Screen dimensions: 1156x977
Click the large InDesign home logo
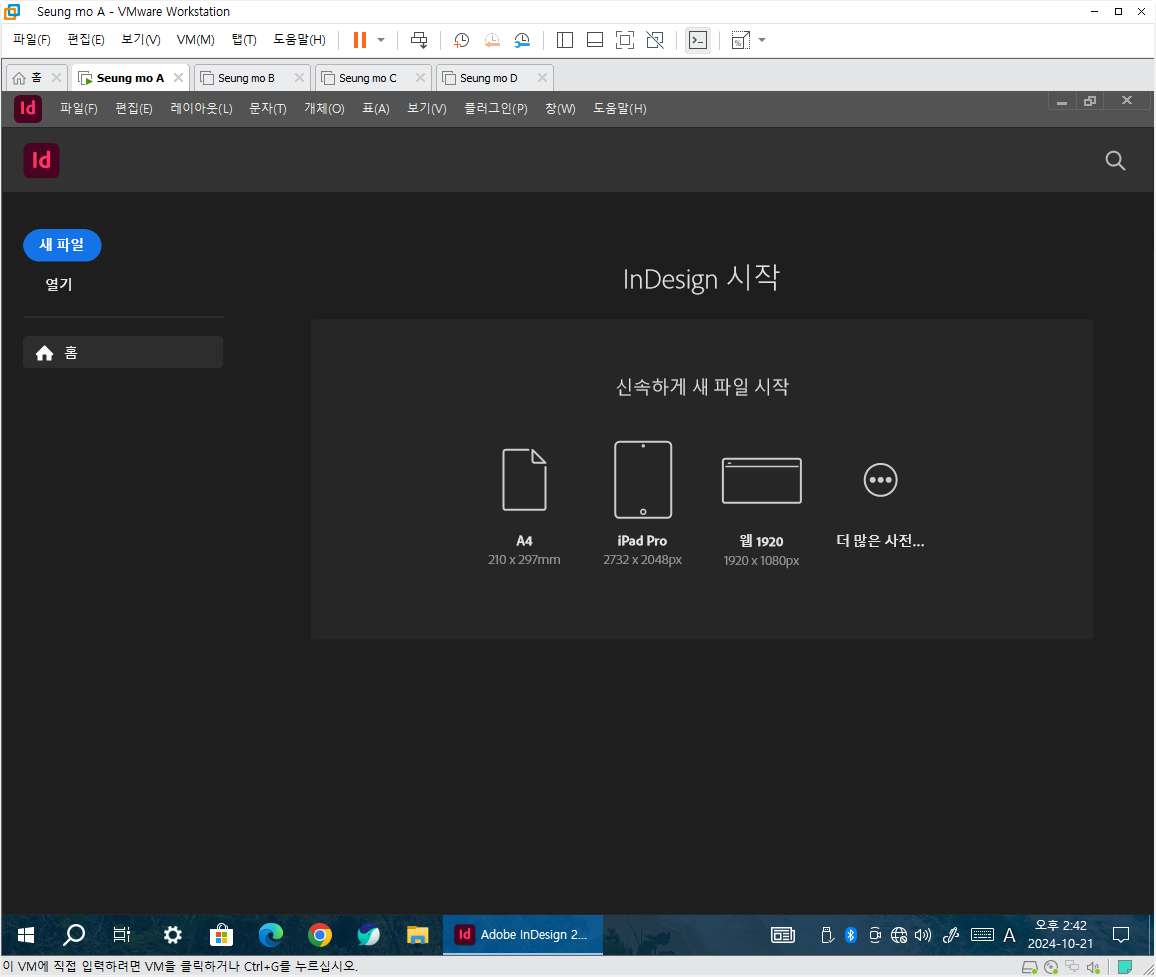coord(41,160)
